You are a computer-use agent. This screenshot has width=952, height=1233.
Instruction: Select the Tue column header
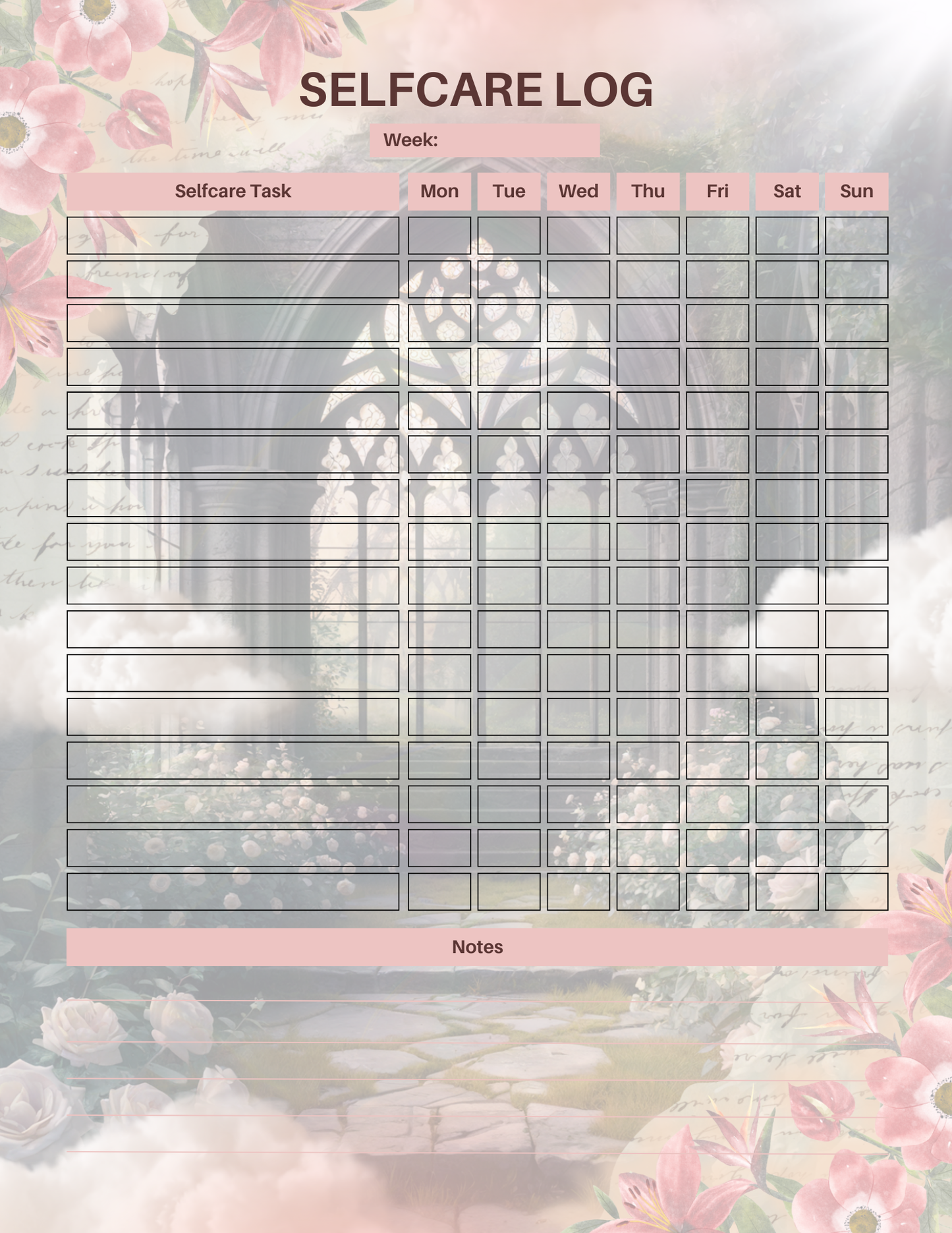tap(509, 191)
